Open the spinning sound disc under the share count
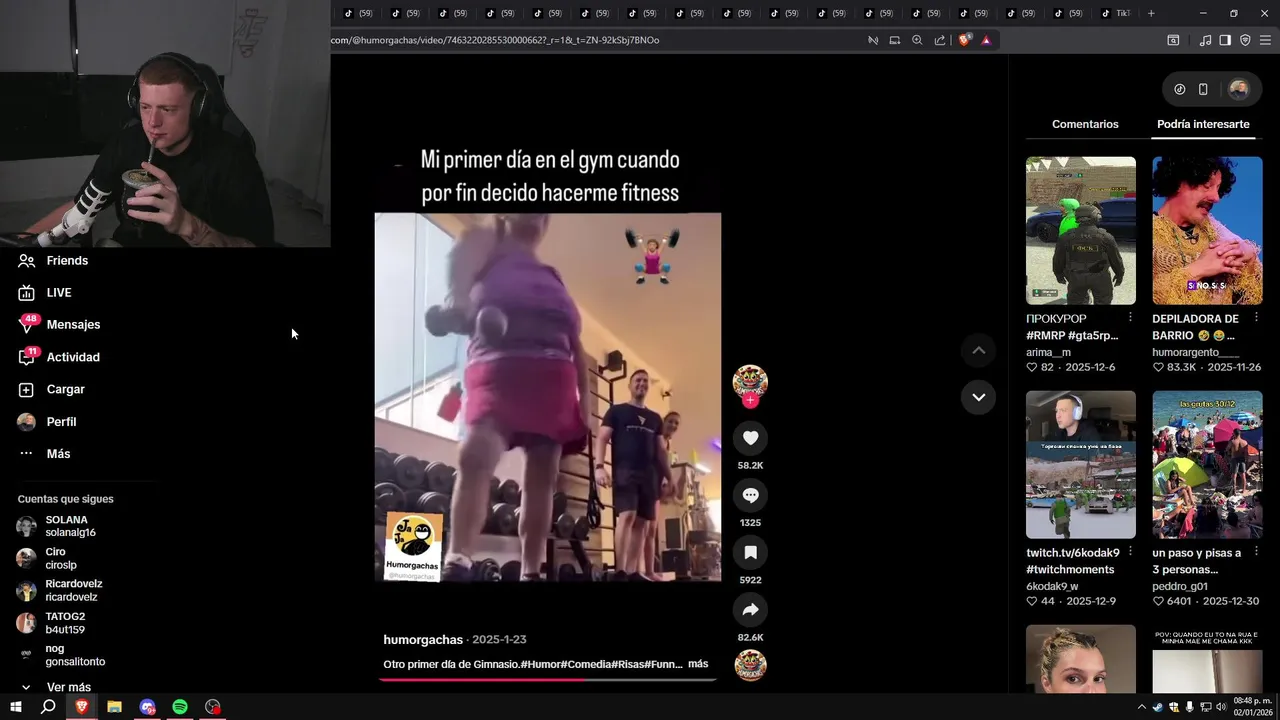1280x720 pixels. pyautogui.click(x=750, y=665)
